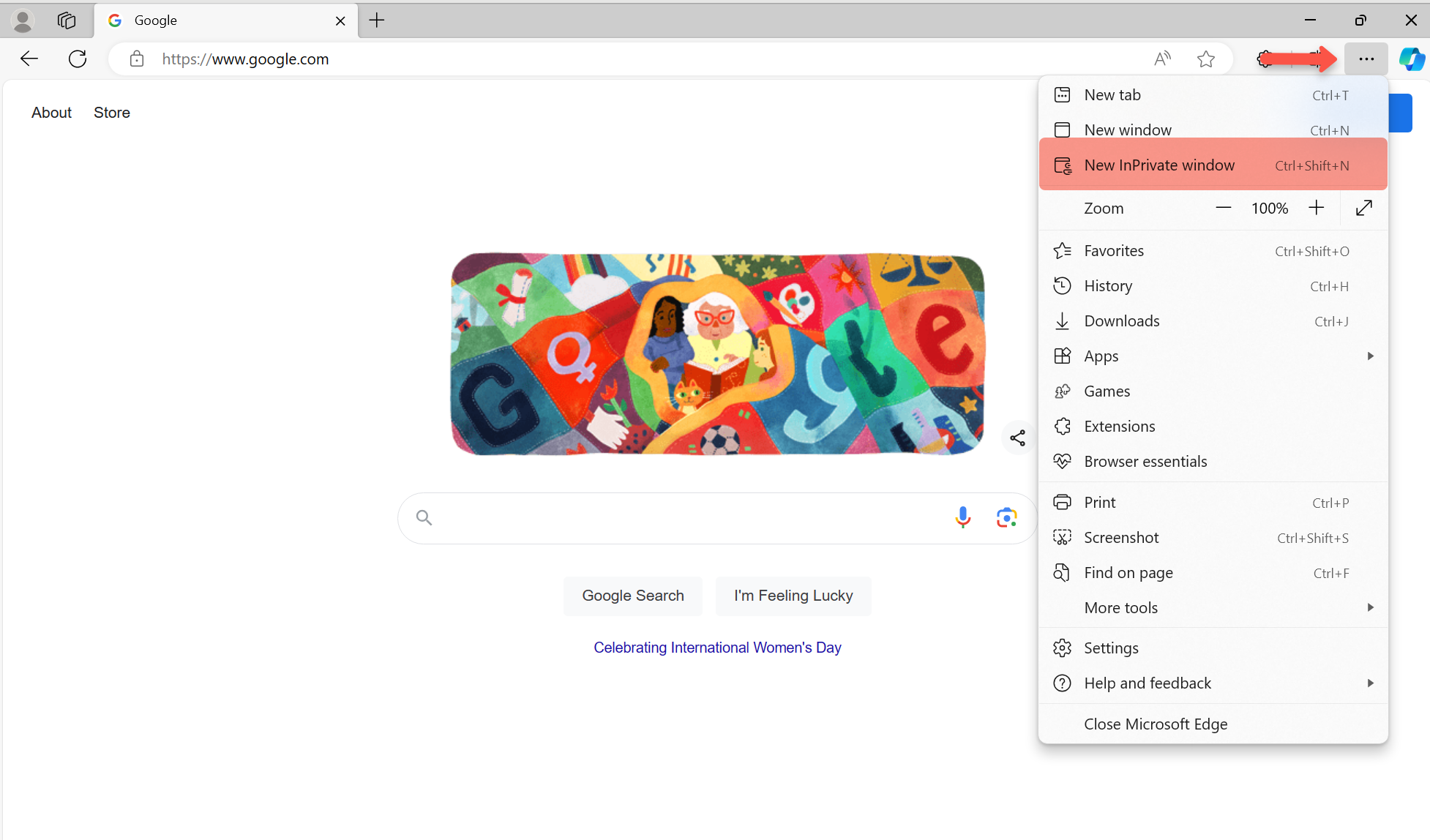Go back to previous page

(29, 59)
